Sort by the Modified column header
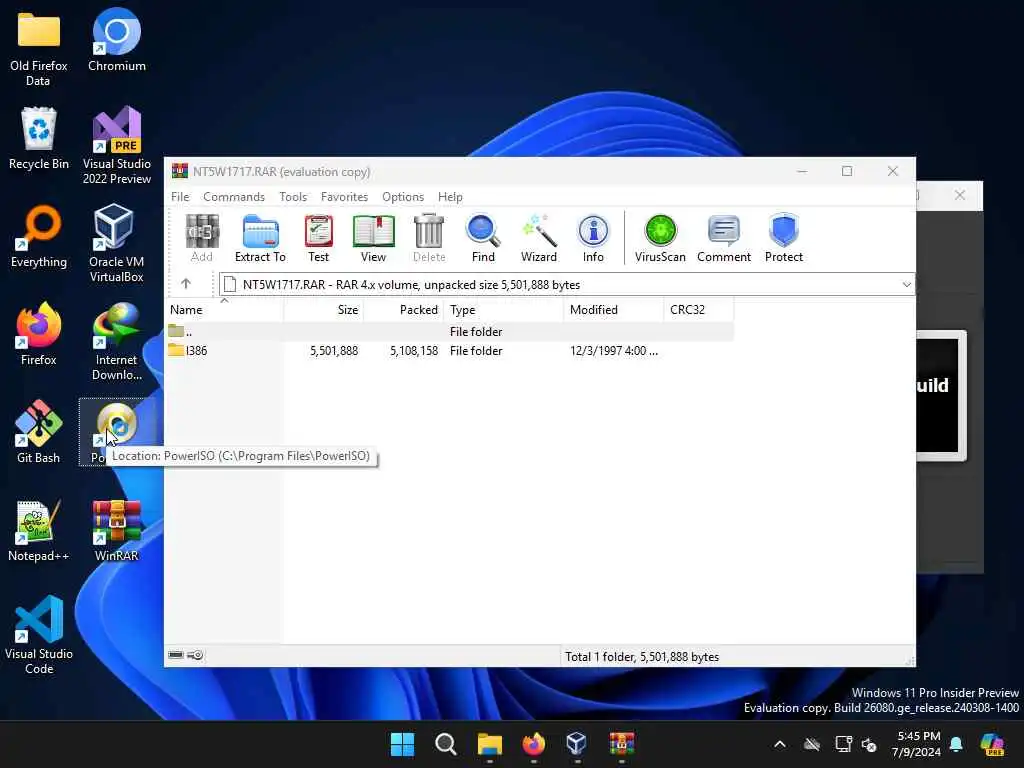 pyautogui.click(x=613, y=310)
